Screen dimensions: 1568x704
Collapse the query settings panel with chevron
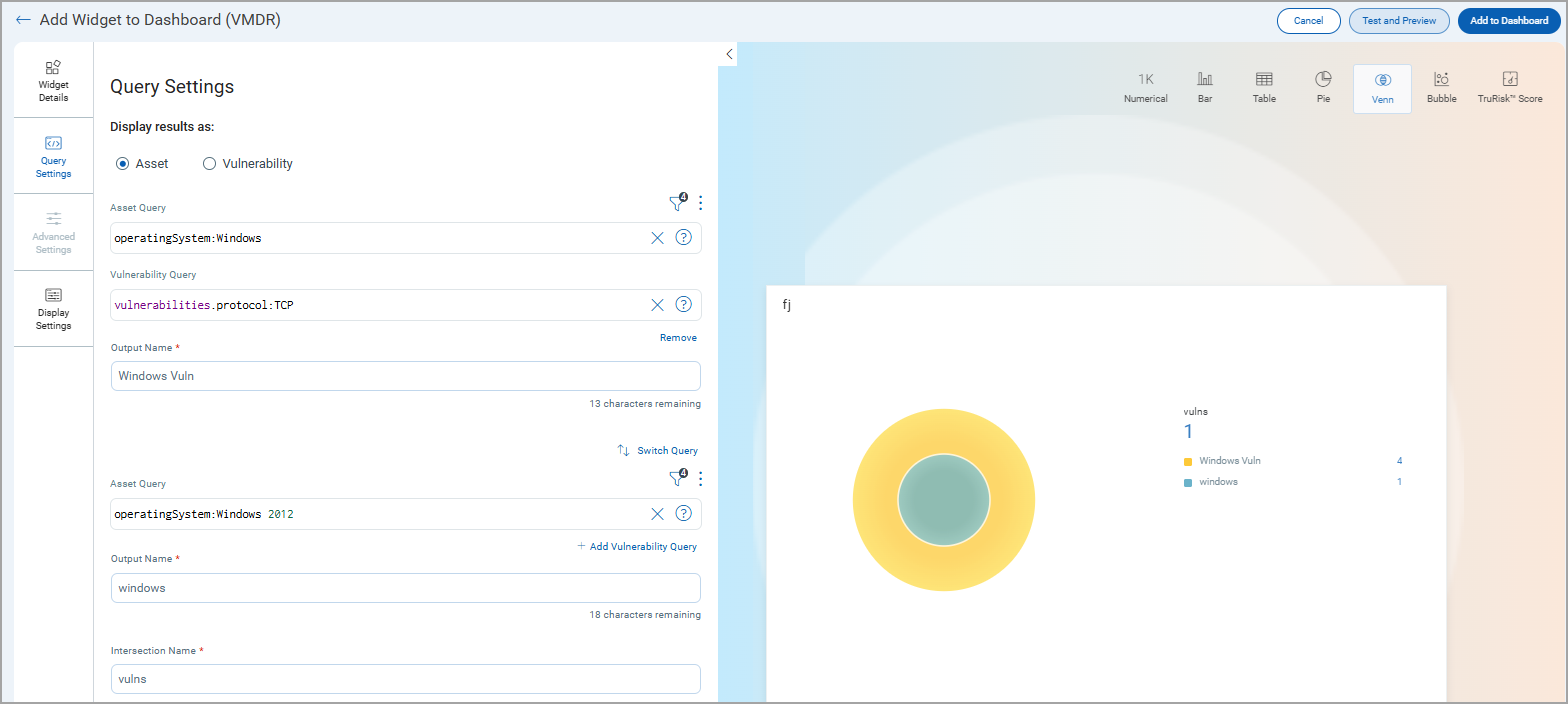point(729,54)
